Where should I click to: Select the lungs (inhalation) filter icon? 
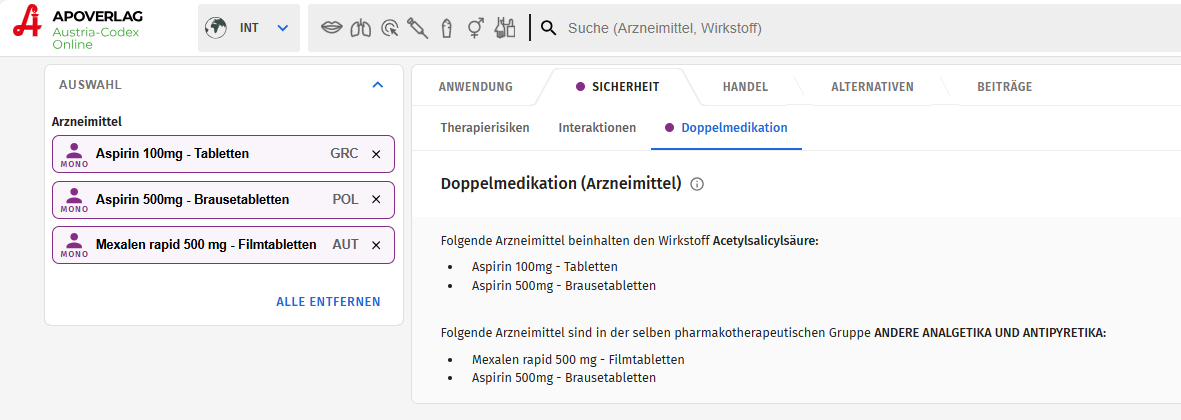[x=362, y=29]
